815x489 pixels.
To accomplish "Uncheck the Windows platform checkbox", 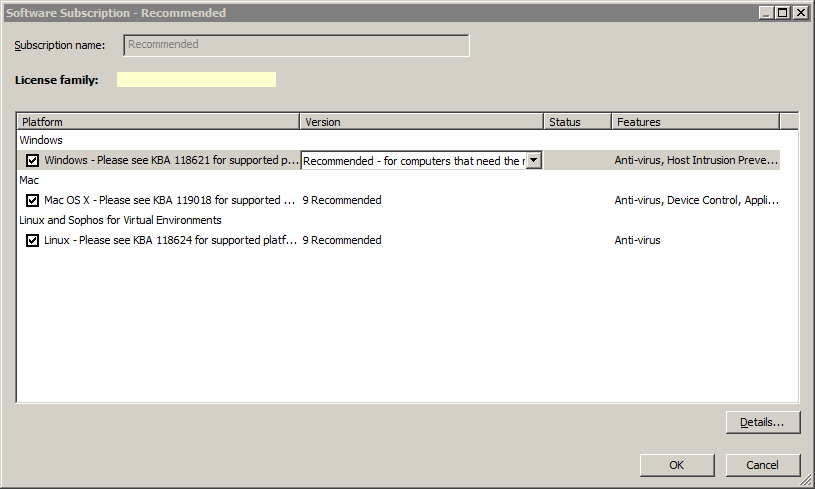I will point(32,161).
